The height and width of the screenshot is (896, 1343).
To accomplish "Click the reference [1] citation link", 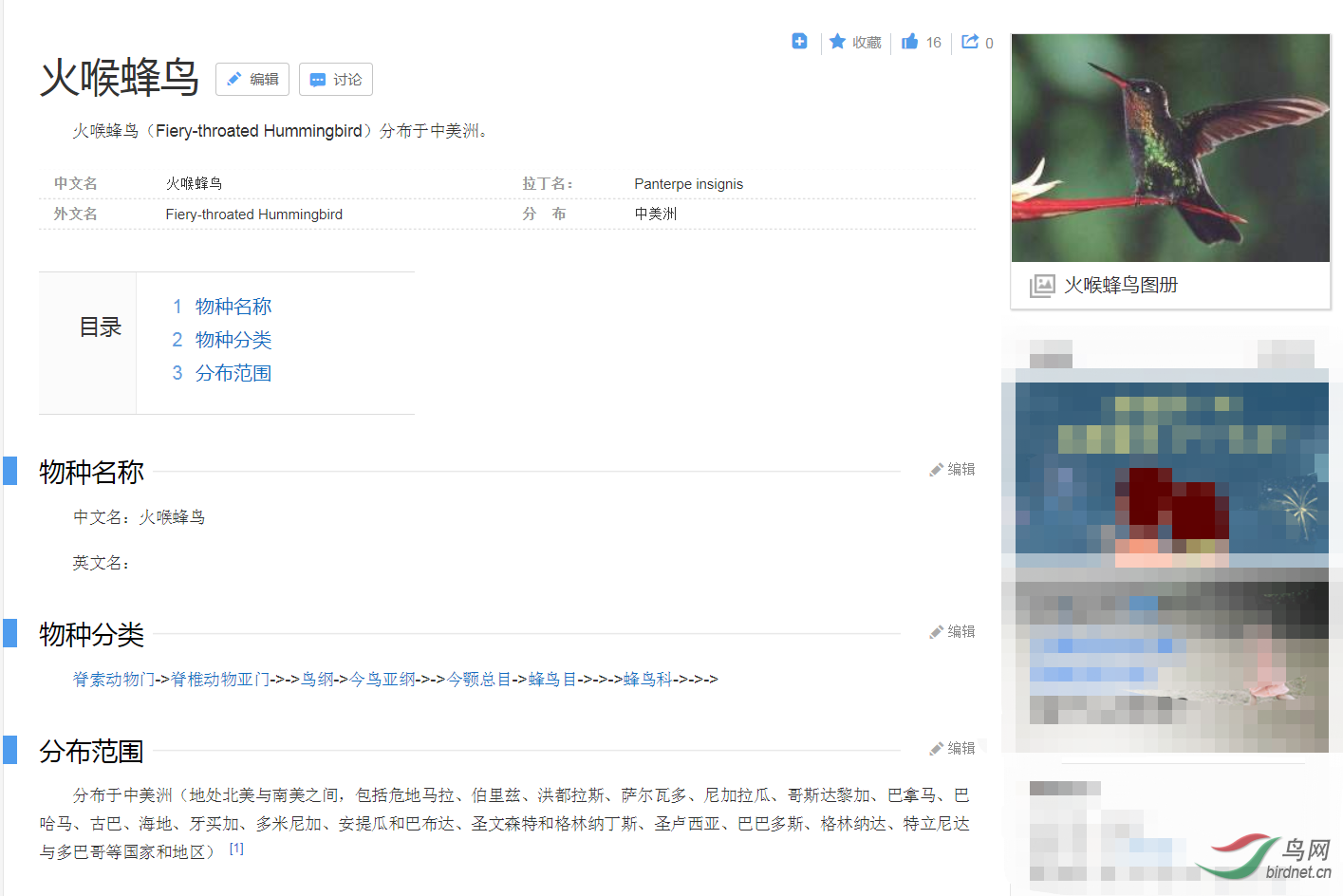I will click(x=235, y=848).
